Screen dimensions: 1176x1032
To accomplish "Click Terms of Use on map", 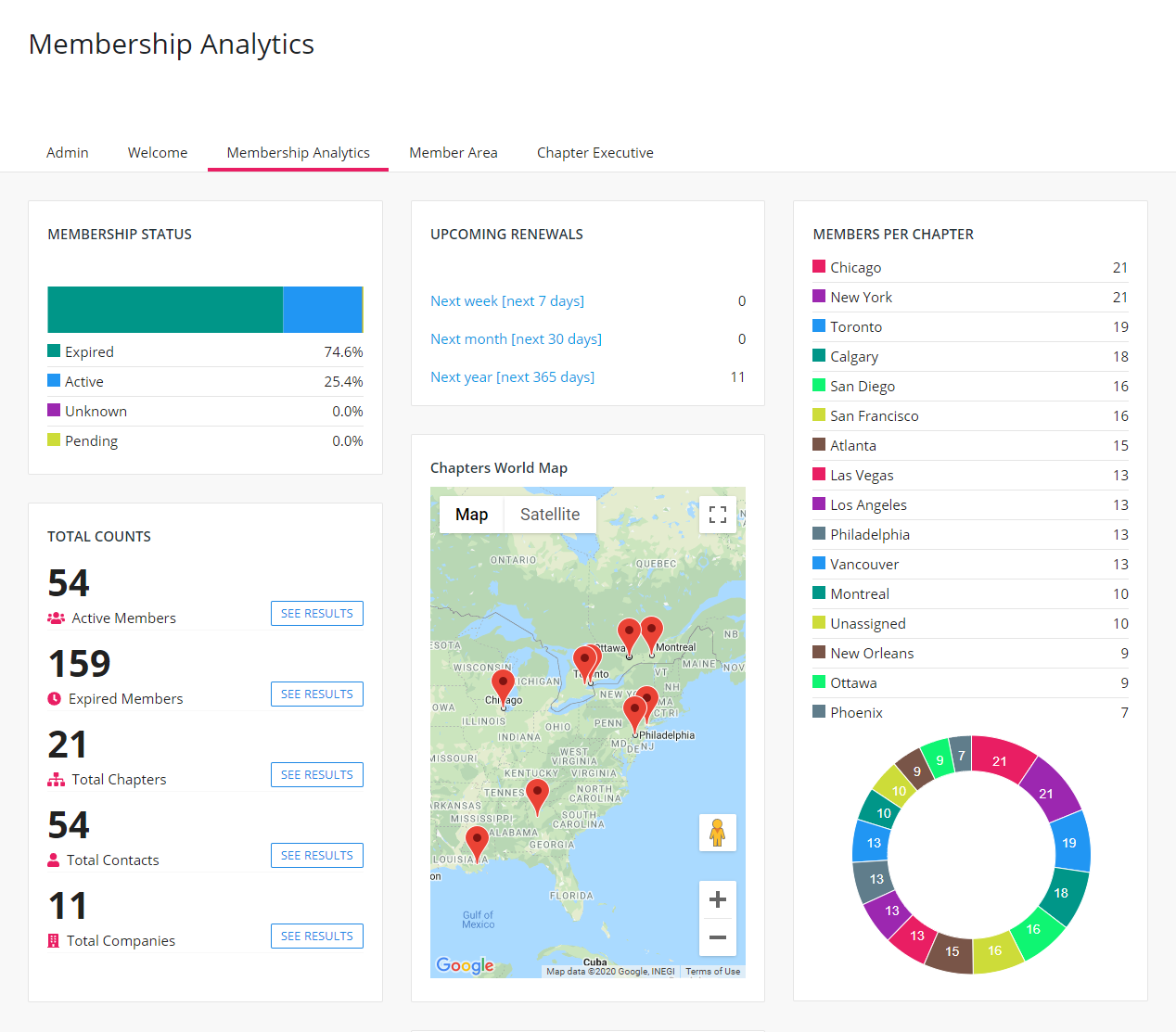I will [712, 972].
